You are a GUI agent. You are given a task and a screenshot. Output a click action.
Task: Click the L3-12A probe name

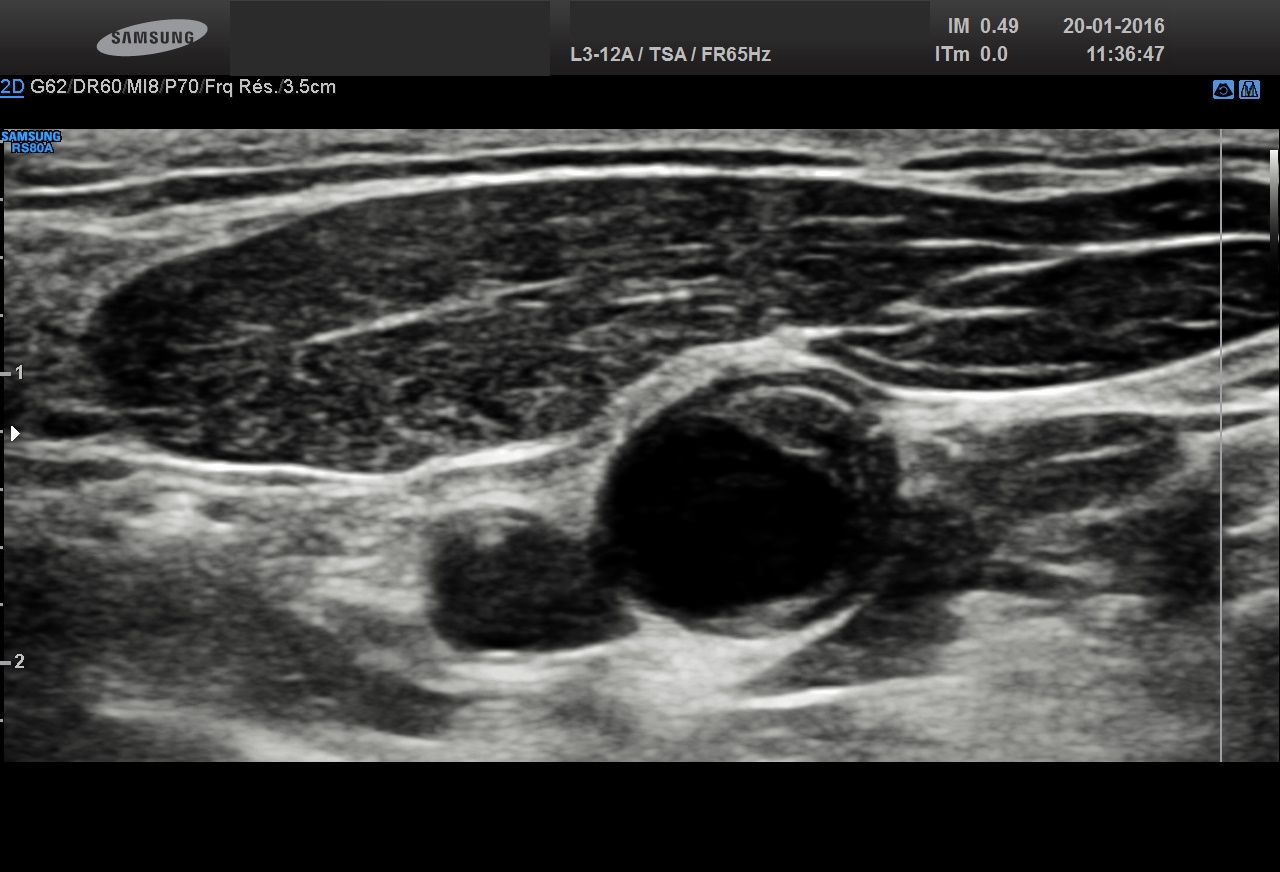point(601,54)
